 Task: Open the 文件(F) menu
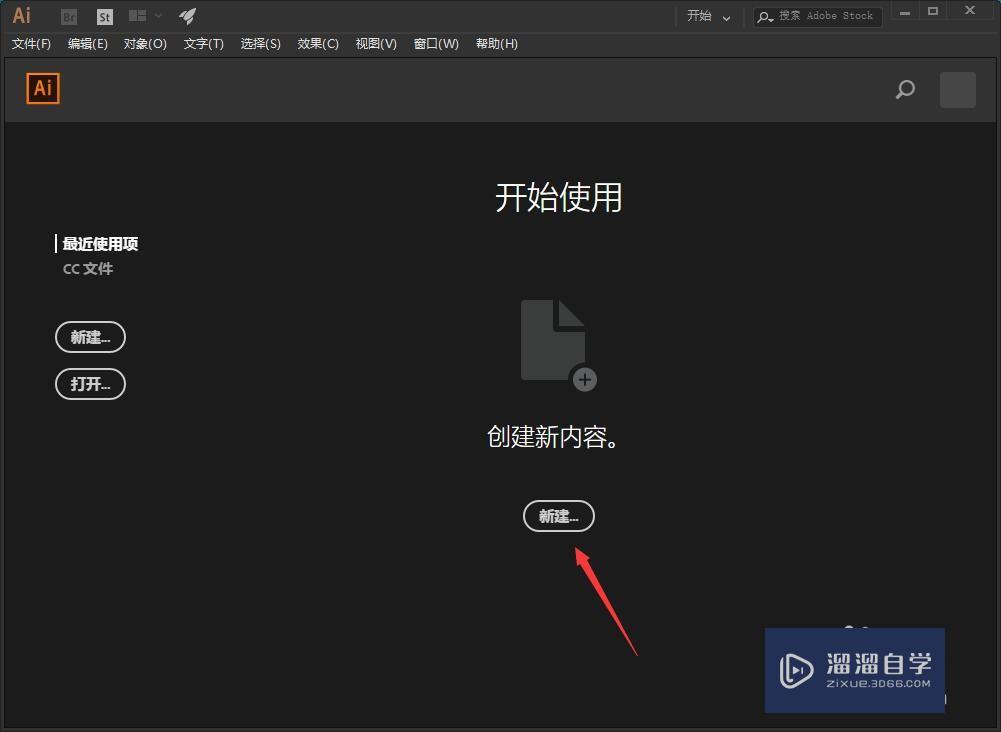click(30, 44)
